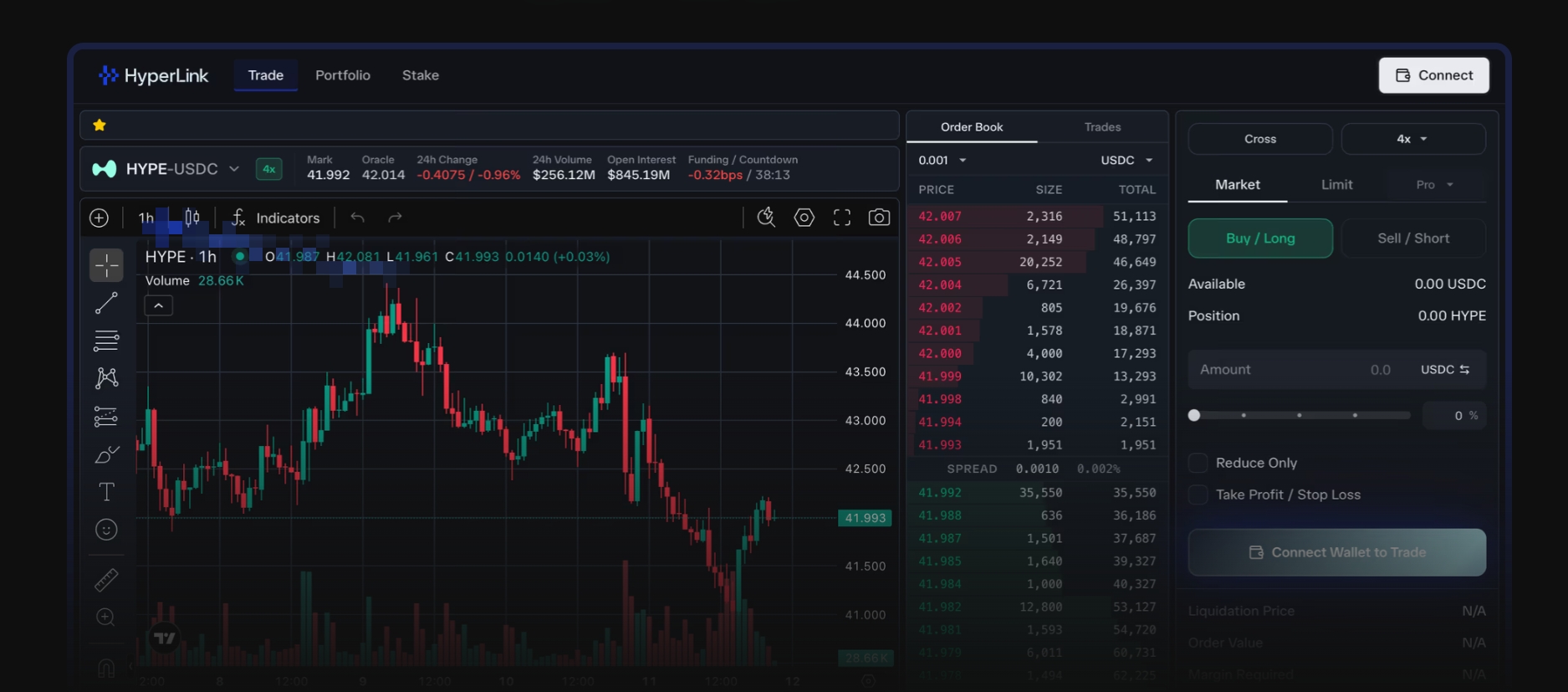Screen dimensions: 1568x692
Task: Click the add symbol plus icon
Action: 99,218
